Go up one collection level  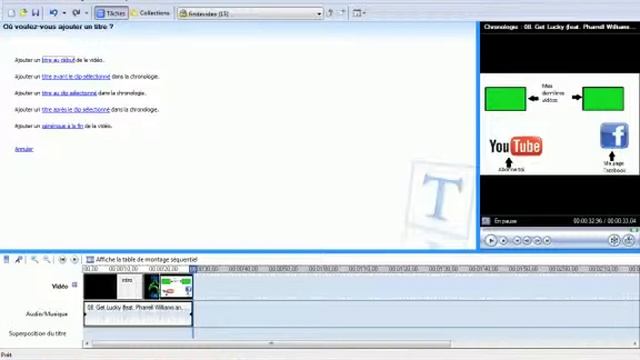330,13
